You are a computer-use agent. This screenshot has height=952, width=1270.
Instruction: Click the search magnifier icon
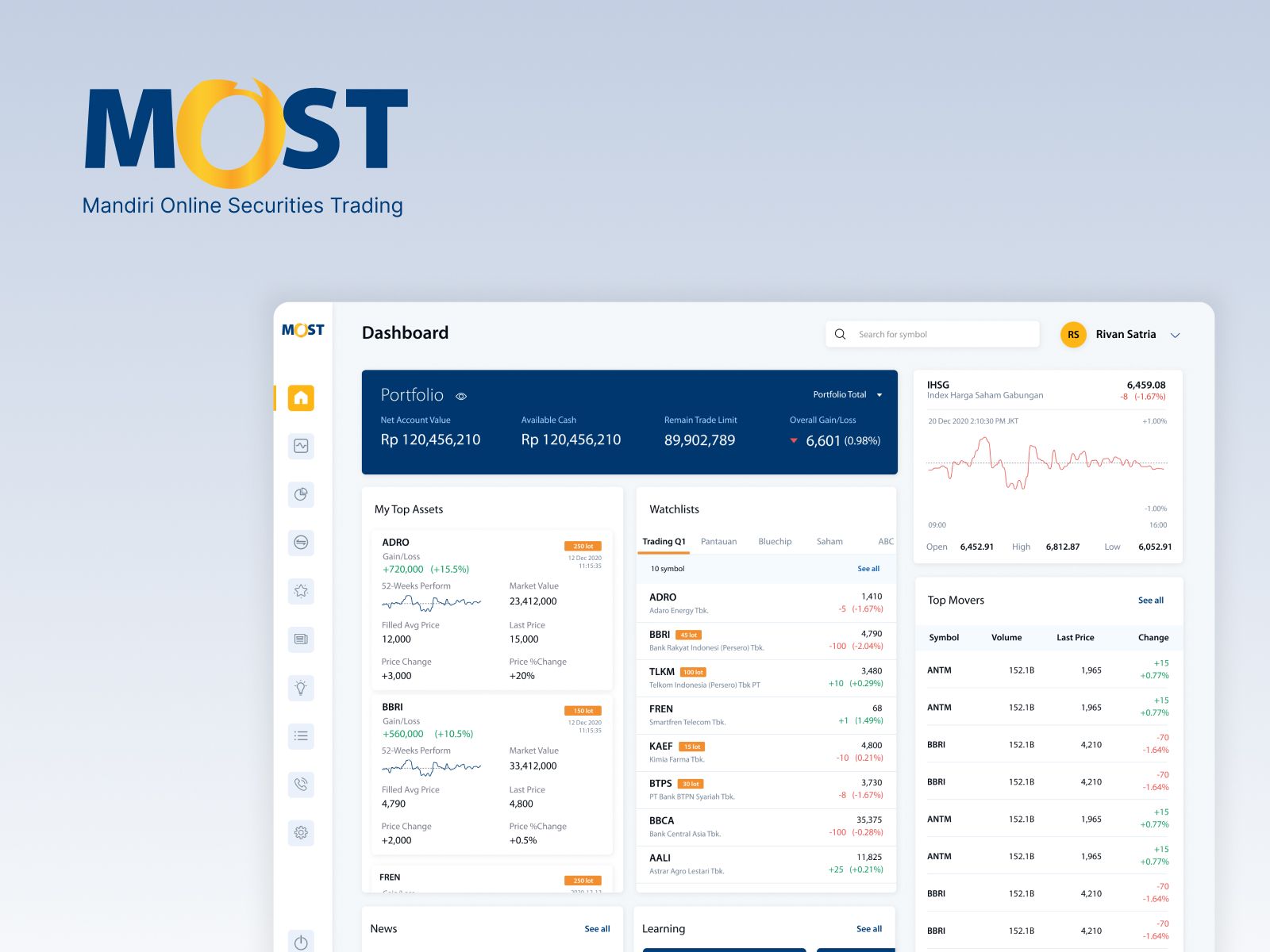(x=840, y=334)
